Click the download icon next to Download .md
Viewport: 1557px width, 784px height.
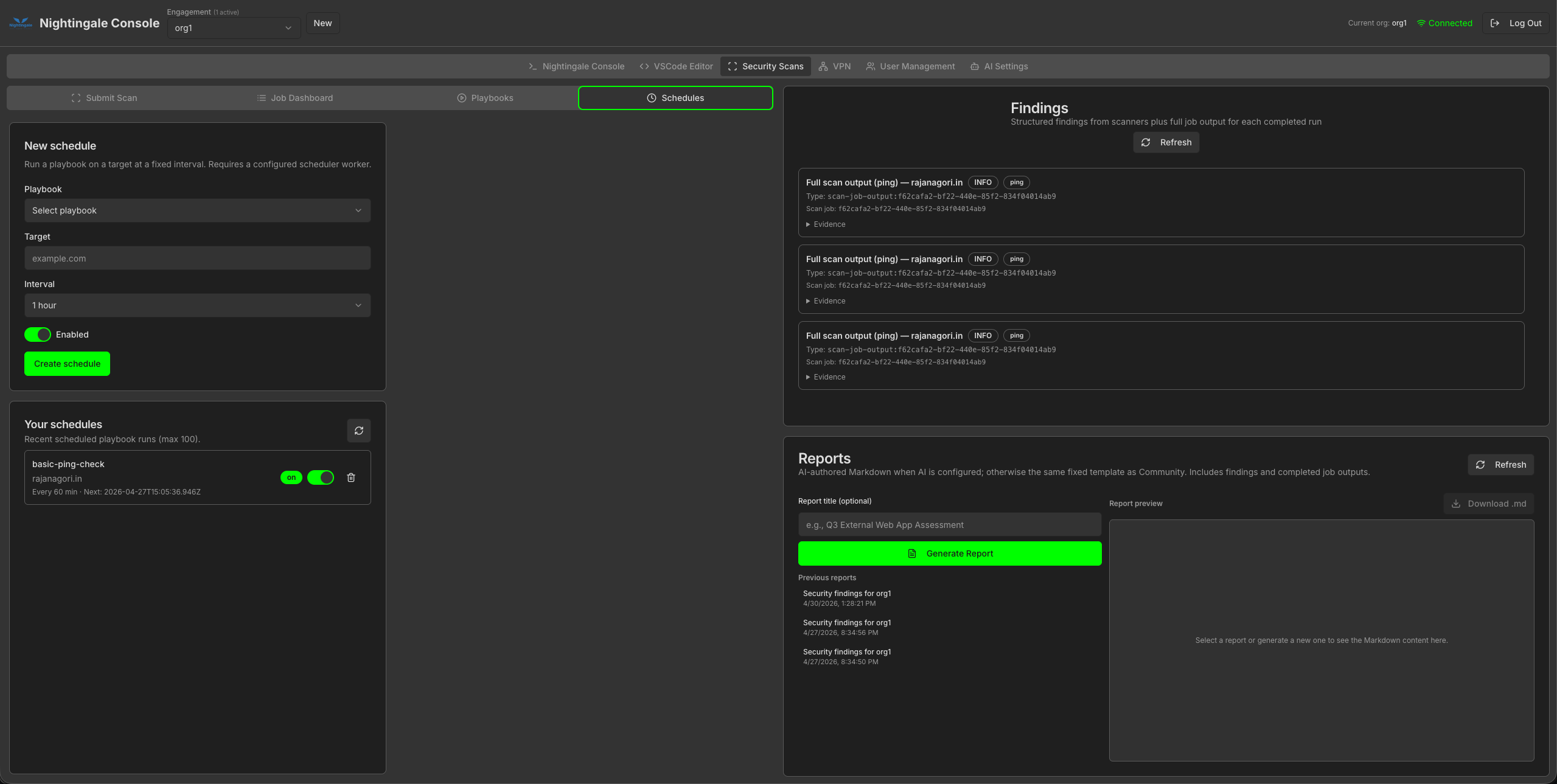[1455, 504]
